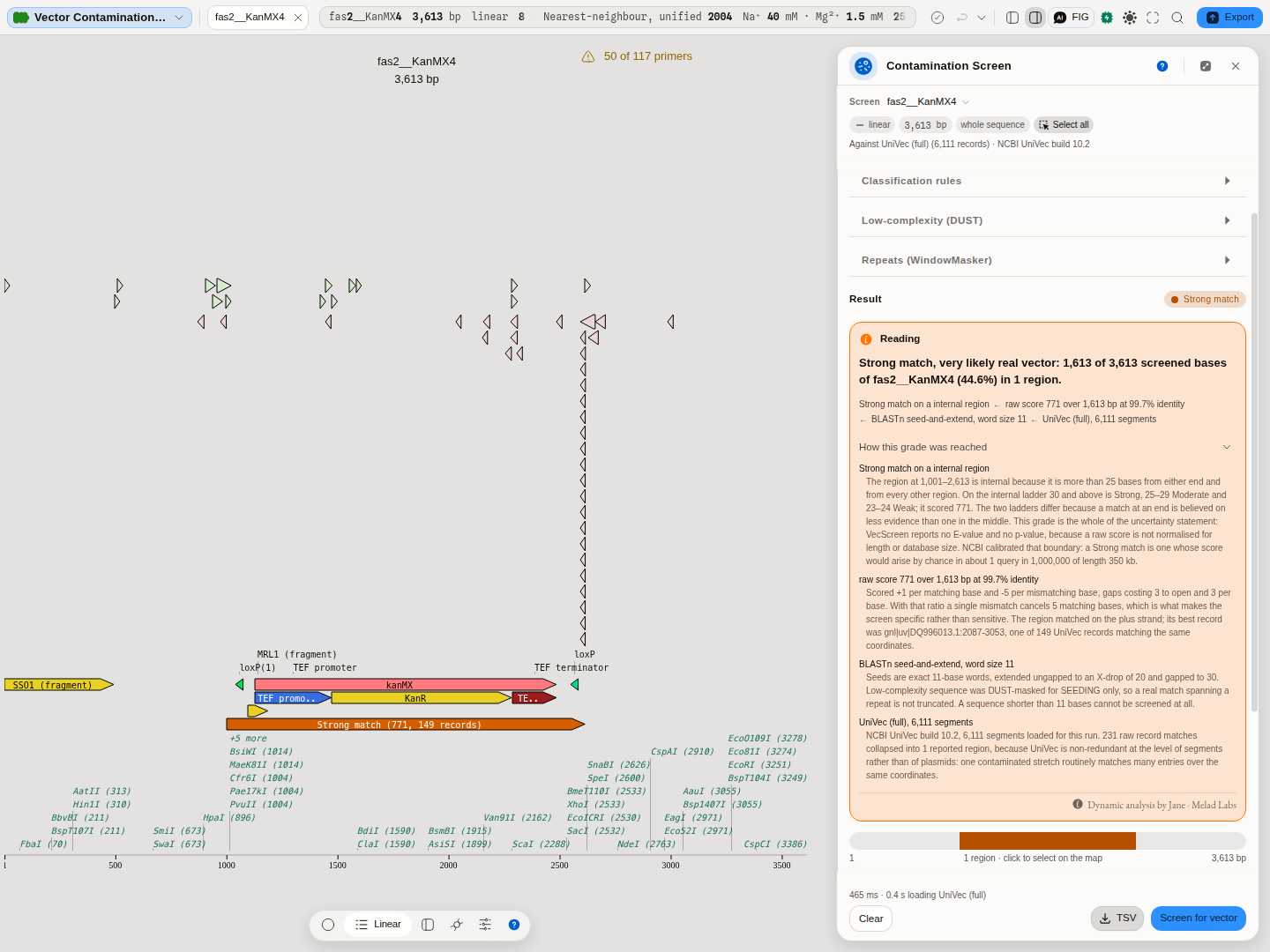Click the green lightning badge icon
This screenshot has width=1270, height=952.
click(1107, 18)
